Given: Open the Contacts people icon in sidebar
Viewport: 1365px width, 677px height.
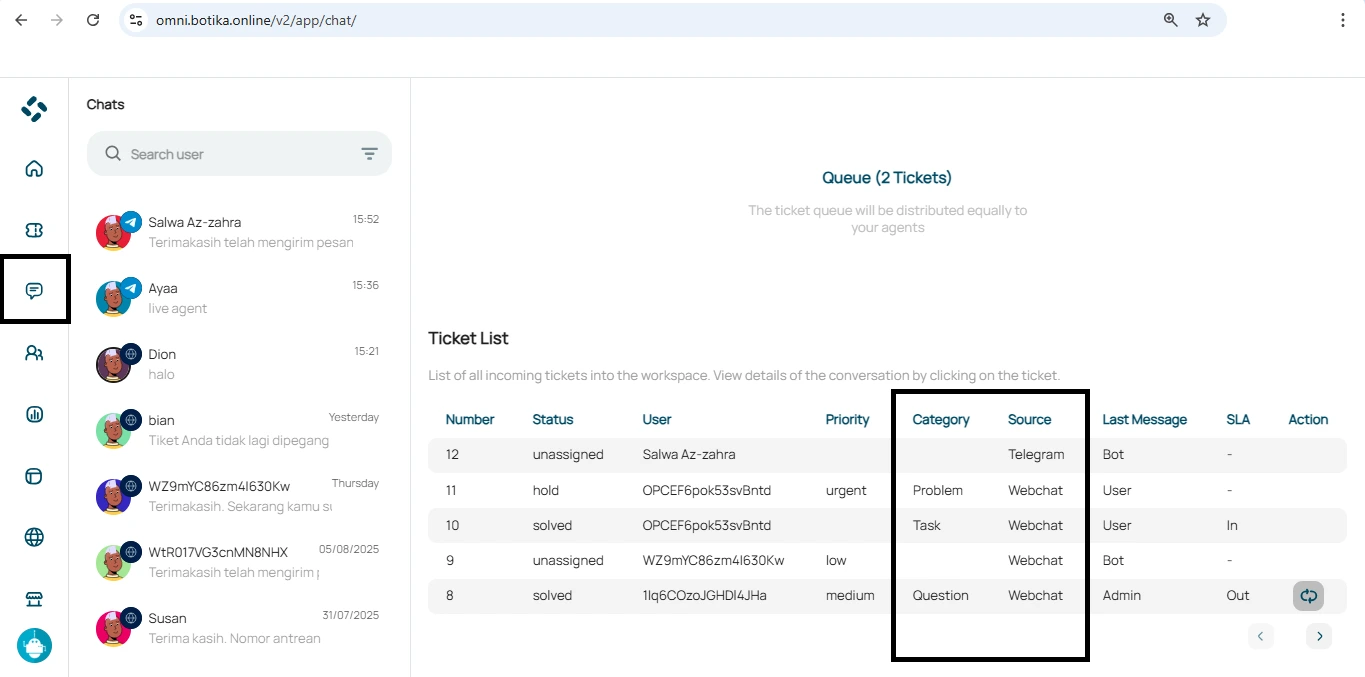Looking at the screenshot, I should (34, 353).
